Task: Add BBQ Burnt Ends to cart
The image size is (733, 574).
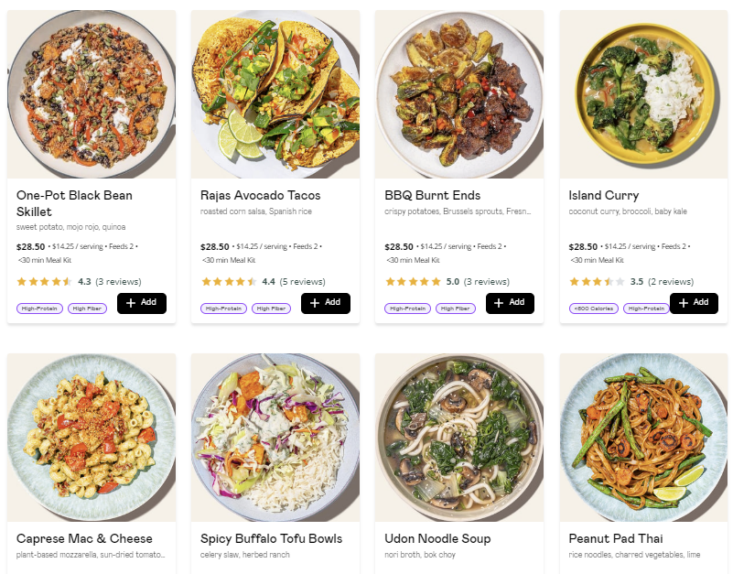Action: (x=510, y=303)
